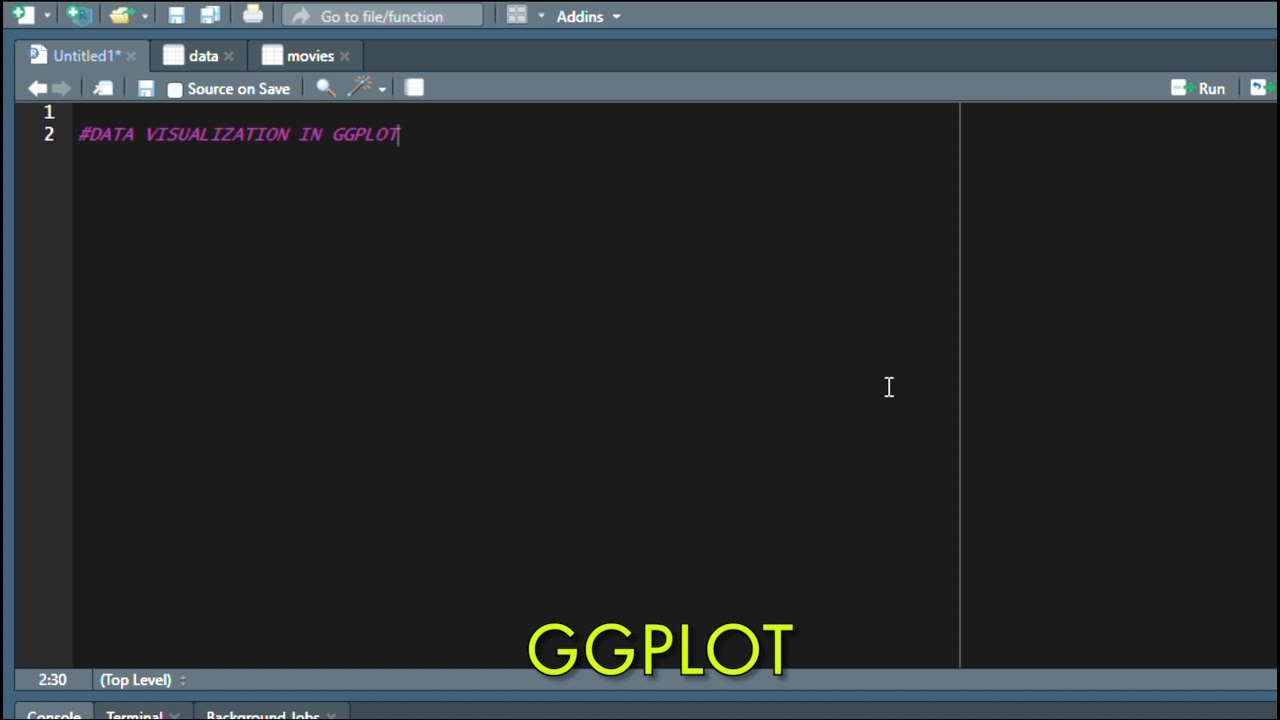Viewport: 1280px width, 720px height.
Task: Save all open documents
Action: [209, 15]
